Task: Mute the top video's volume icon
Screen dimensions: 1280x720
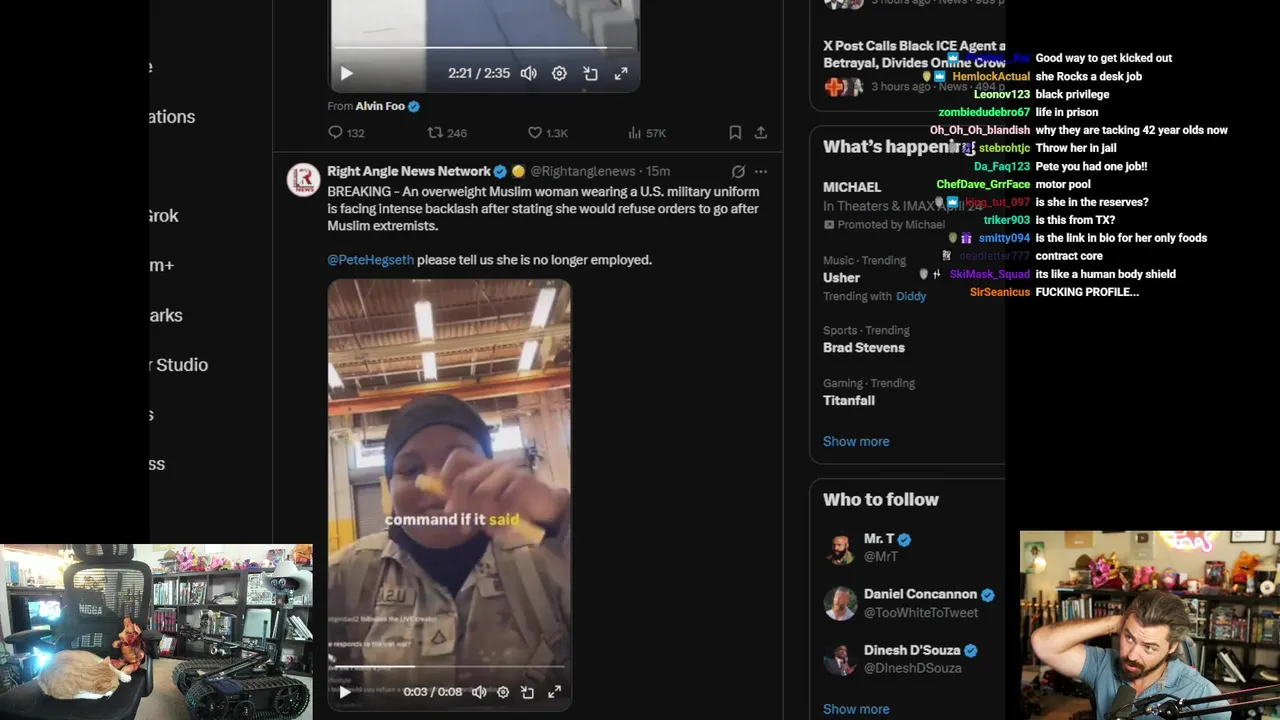Action: (528, 73)
